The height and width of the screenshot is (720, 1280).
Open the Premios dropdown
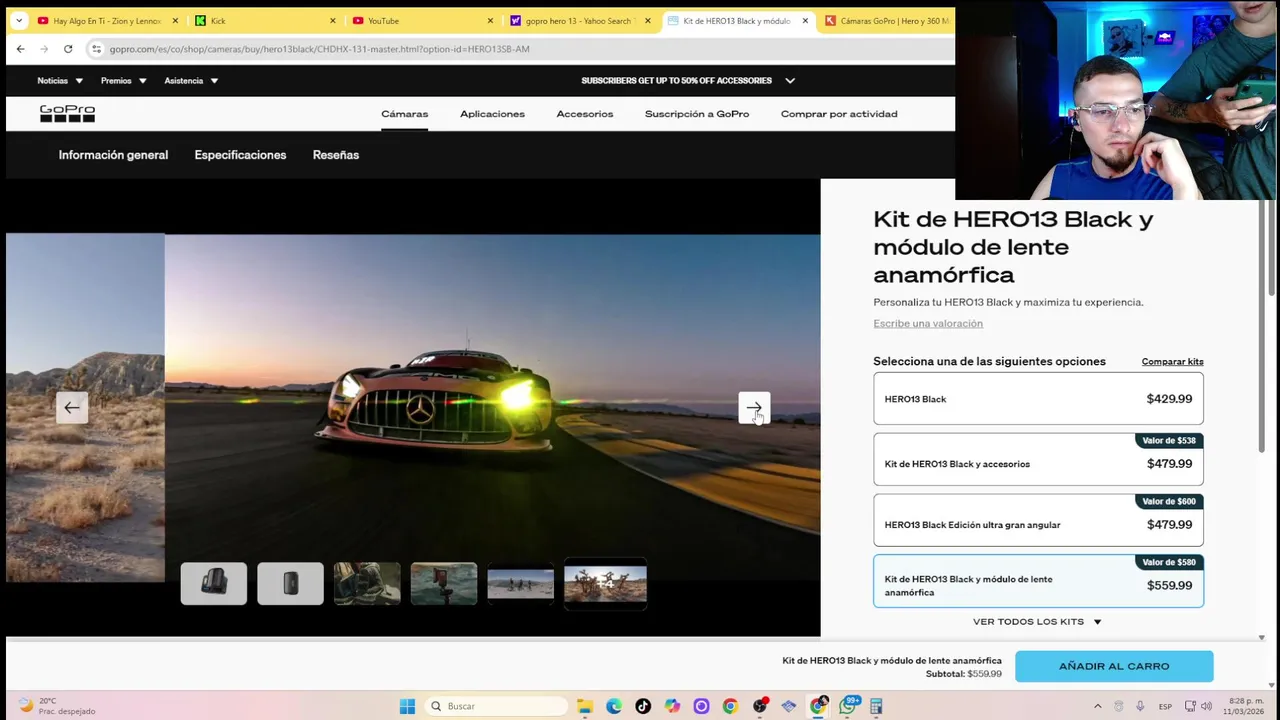point(124,81)
